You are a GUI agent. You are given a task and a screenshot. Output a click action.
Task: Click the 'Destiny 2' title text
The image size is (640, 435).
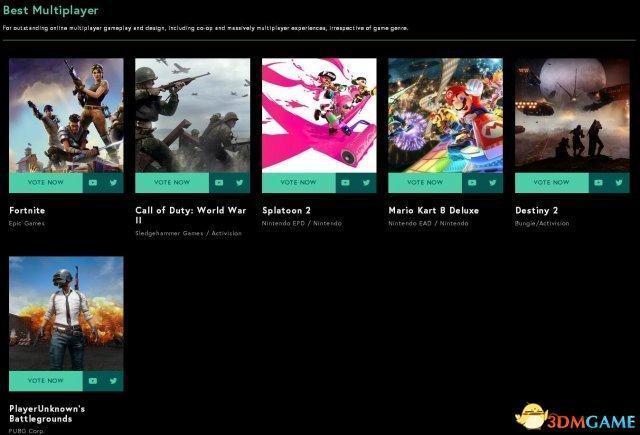click(536, 211)
